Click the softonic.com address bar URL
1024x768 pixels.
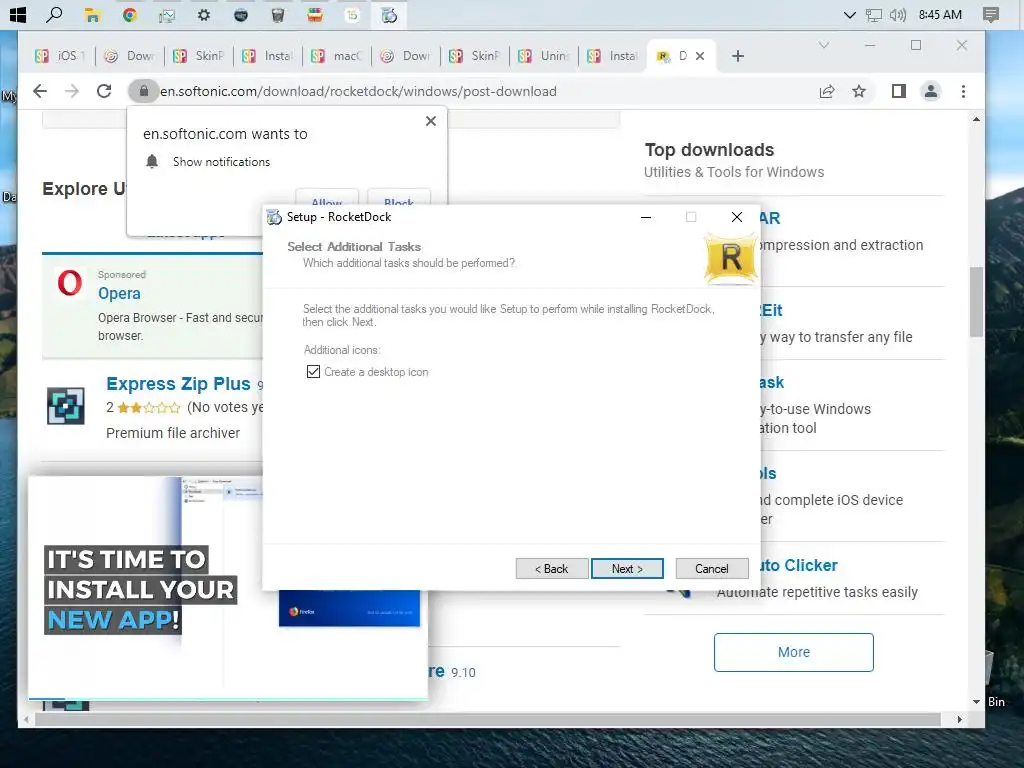click(x=358, y=91)
